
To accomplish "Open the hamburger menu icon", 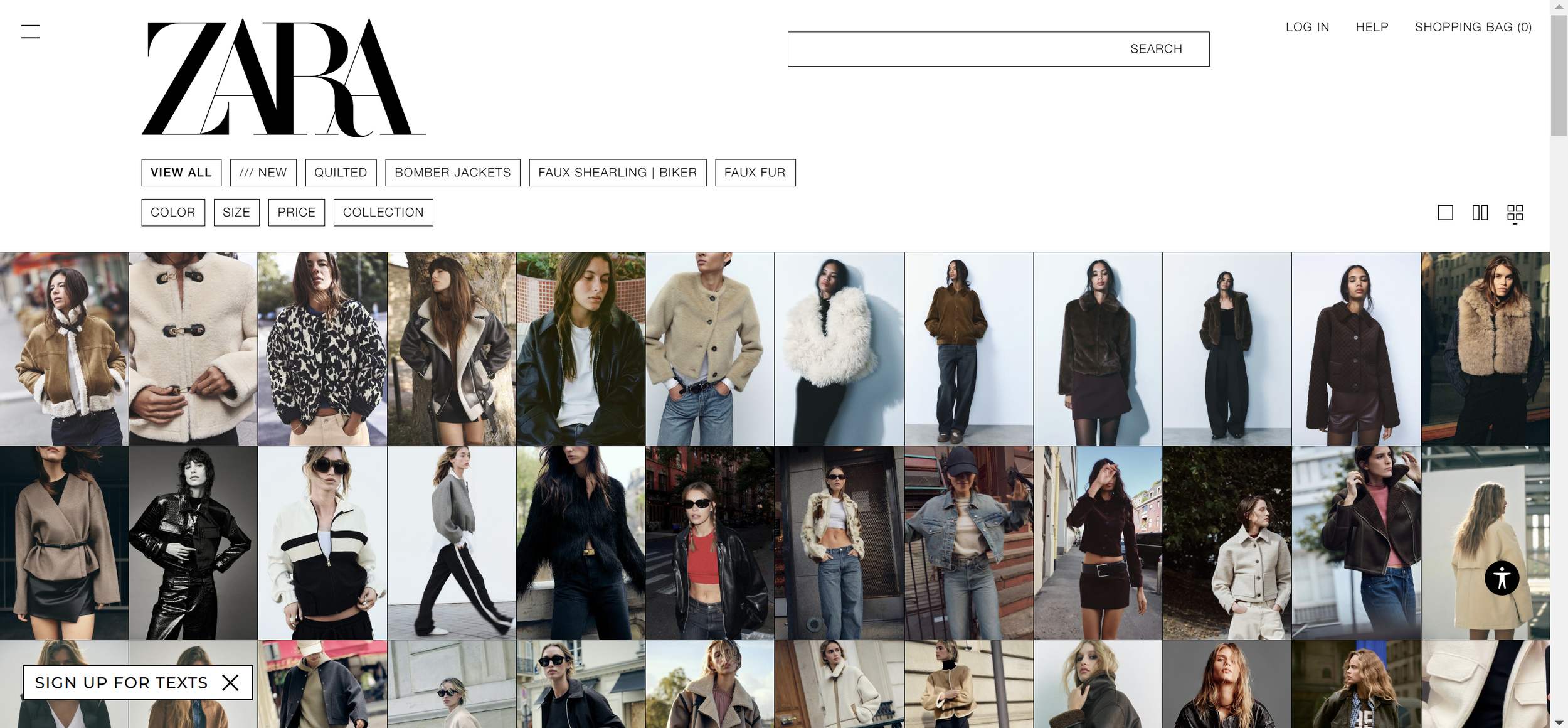I will click(x=30, y=31).
